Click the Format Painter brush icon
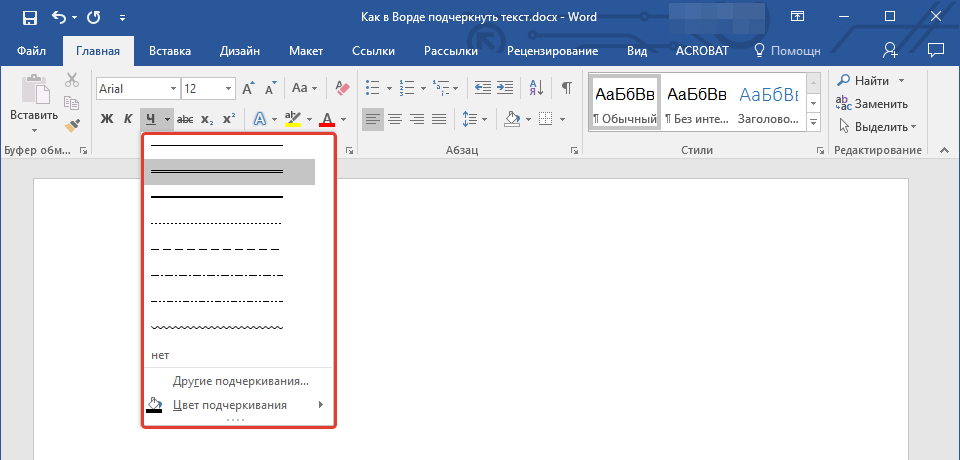The height and width of the screenshot is (460, 960). [72, 126]
